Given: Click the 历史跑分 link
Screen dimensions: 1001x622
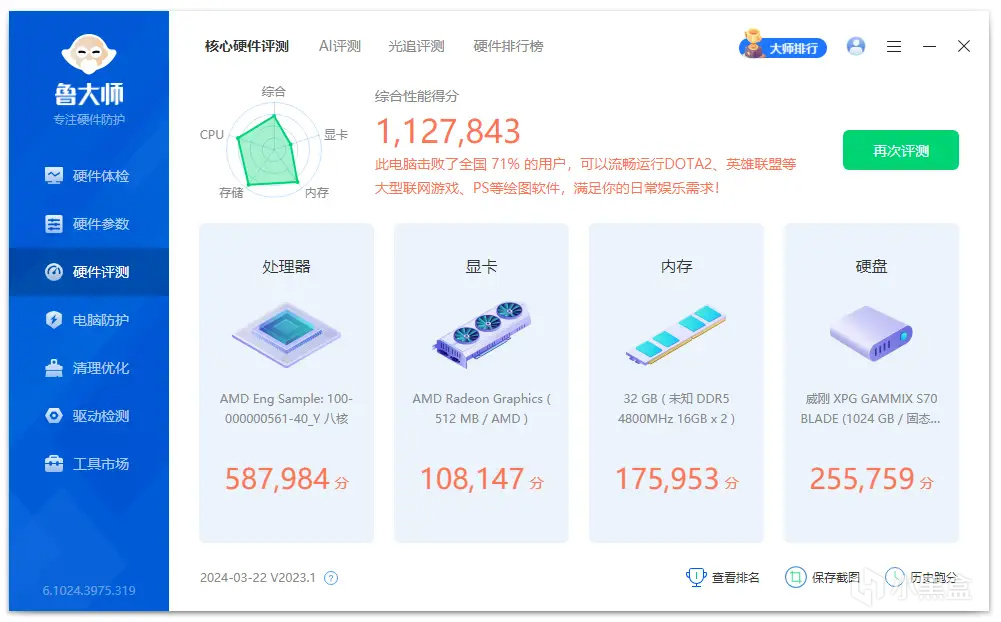Looking at the screenshot, I should pyautogui.click(x=921, y=577).
